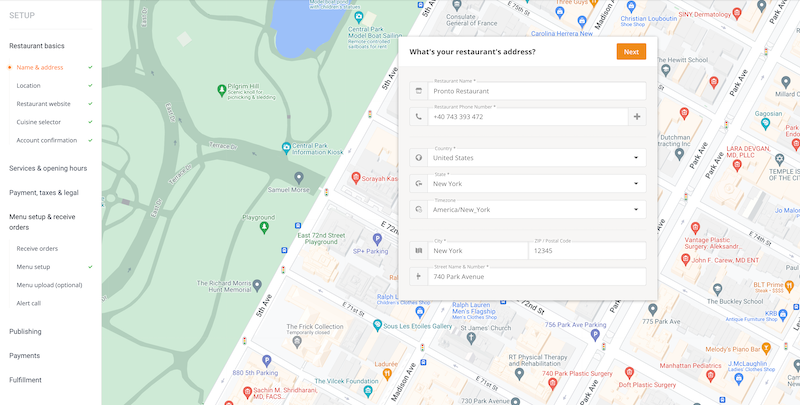800x405 pixels.
Task: Open the Country dropdown showing United States
Action: [537, 158]
